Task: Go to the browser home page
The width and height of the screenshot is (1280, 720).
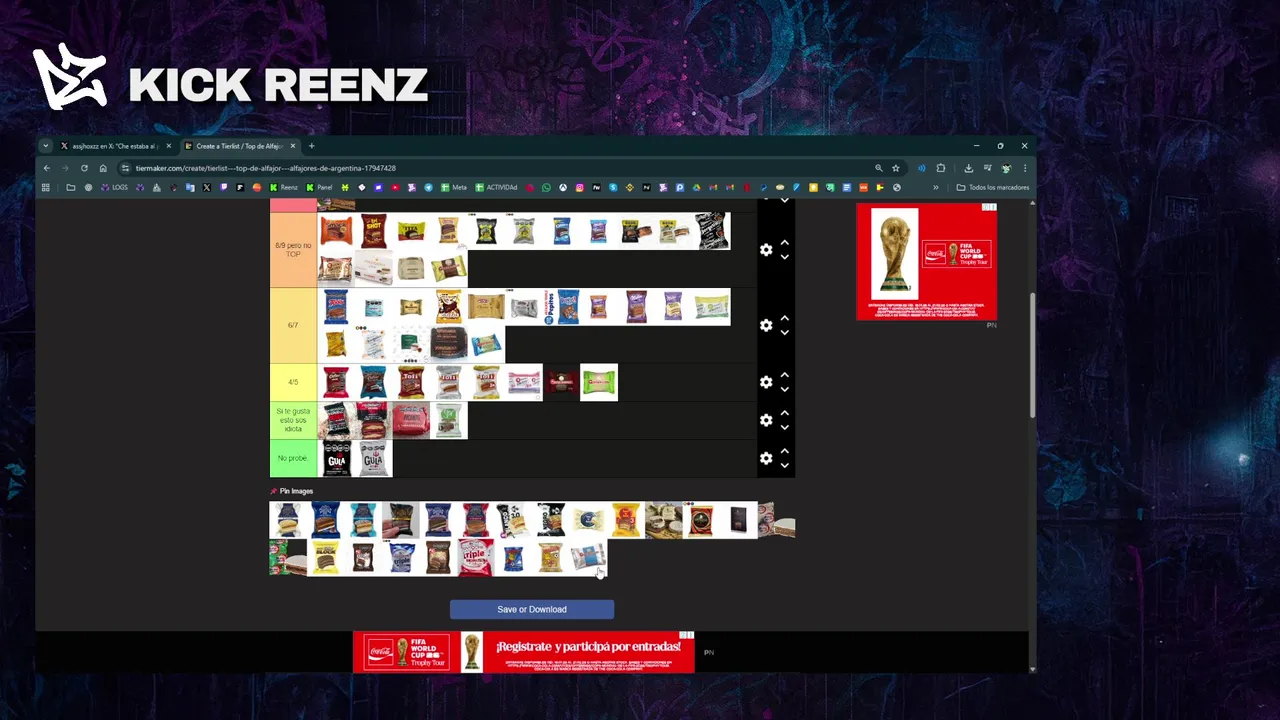Action: coord(103,168)
